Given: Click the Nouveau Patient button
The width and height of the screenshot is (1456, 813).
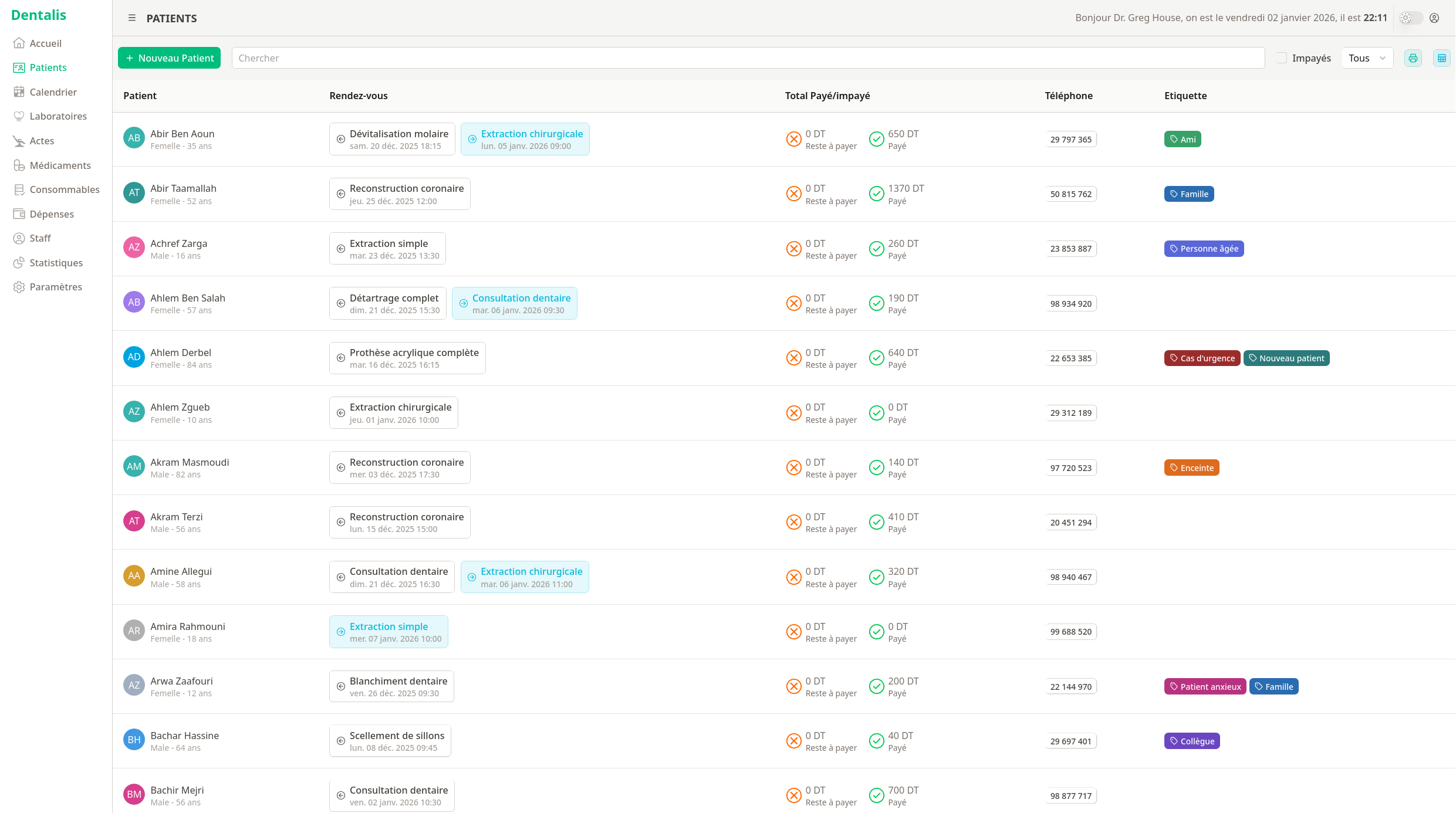Looking at the screenshot, I should point(169,57).
